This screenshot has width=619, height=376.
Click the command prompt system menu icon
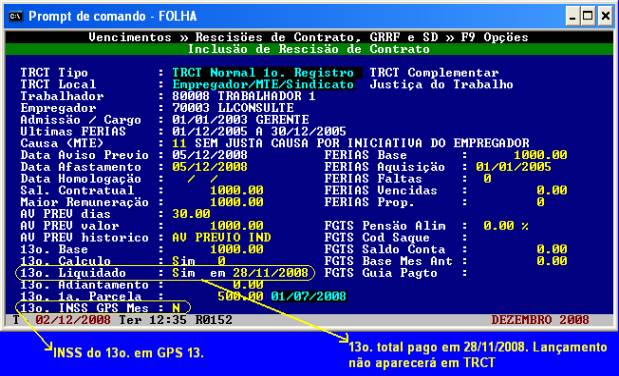(15, 17)
